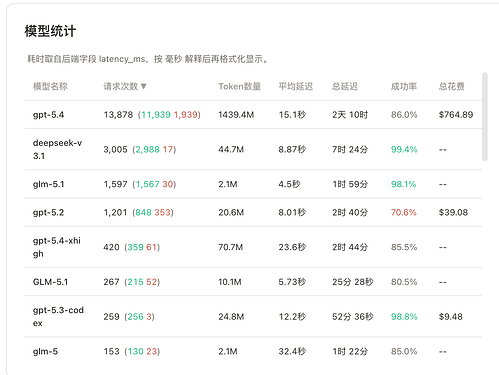Click the red 70.6% success rate
This screenshot has height=375, width=499.
click(403, 212)
